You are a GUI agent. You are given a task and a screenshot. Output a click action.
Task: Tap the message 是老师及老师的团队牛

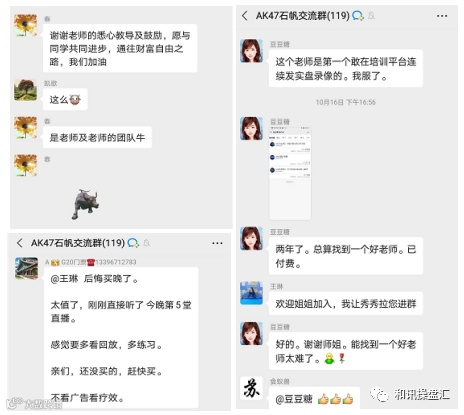97,137
